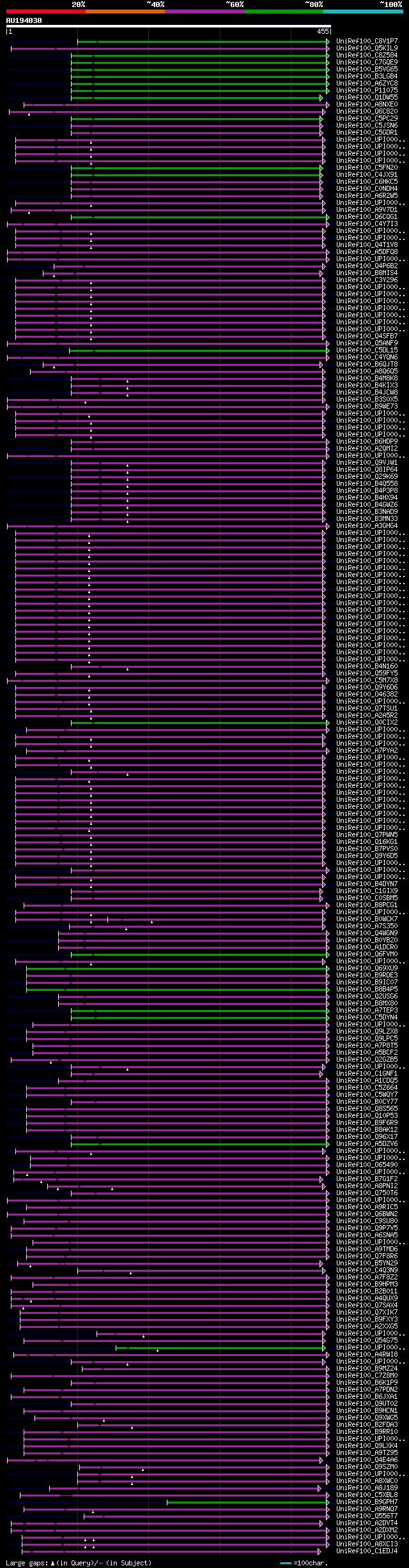Select the UniRef100_B8MX80 label

[367, 1003]
